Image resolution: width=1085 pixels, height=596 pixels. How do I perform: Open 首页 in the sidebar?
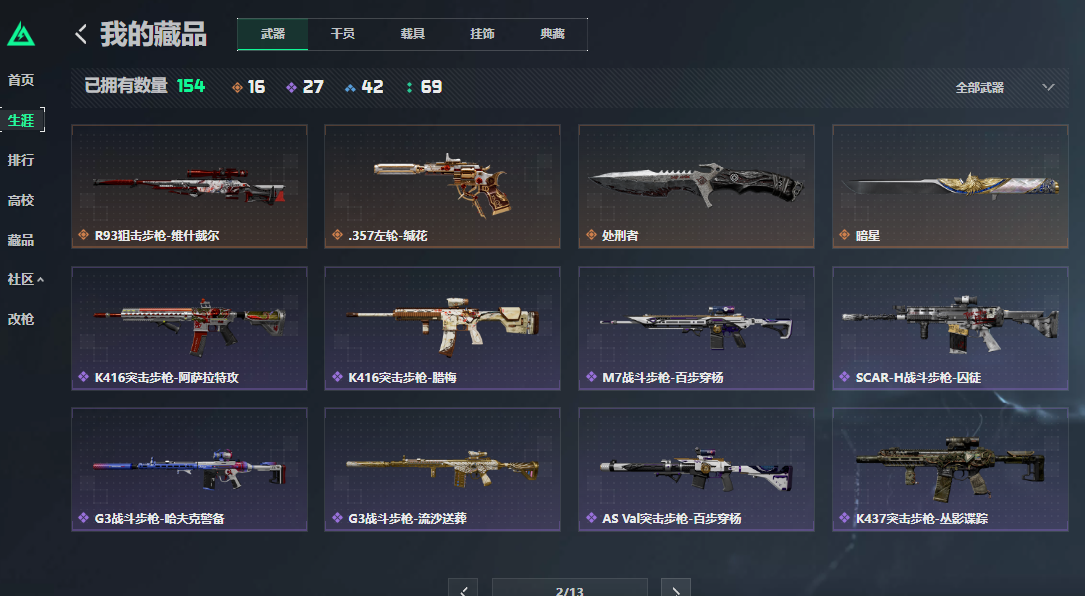21,80
